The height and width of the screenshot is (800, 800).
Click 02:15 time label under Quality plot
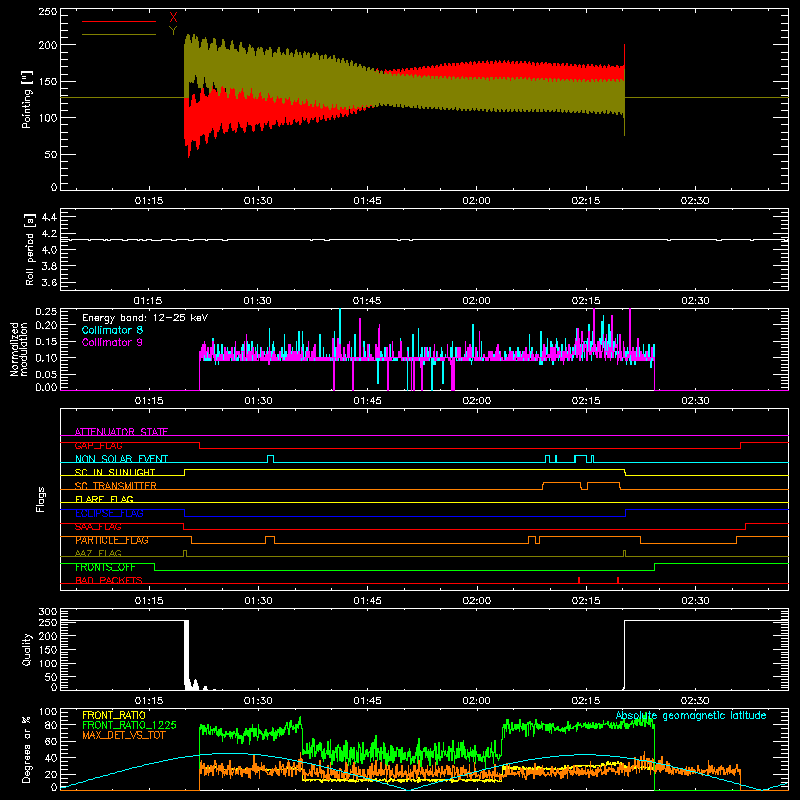click(x=586, y=701)
